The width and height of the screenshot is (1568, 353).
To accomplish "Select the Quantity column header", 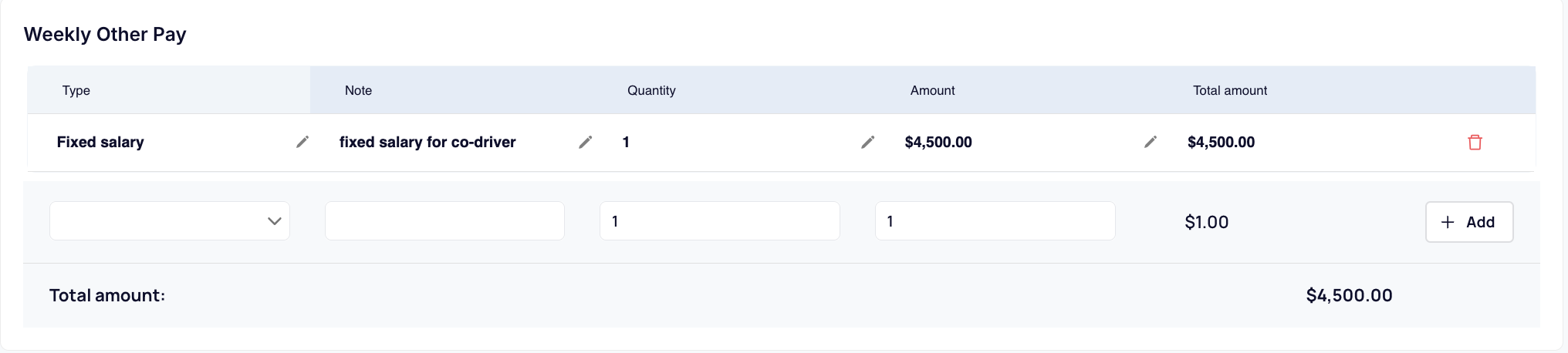I will pos(651,90).
